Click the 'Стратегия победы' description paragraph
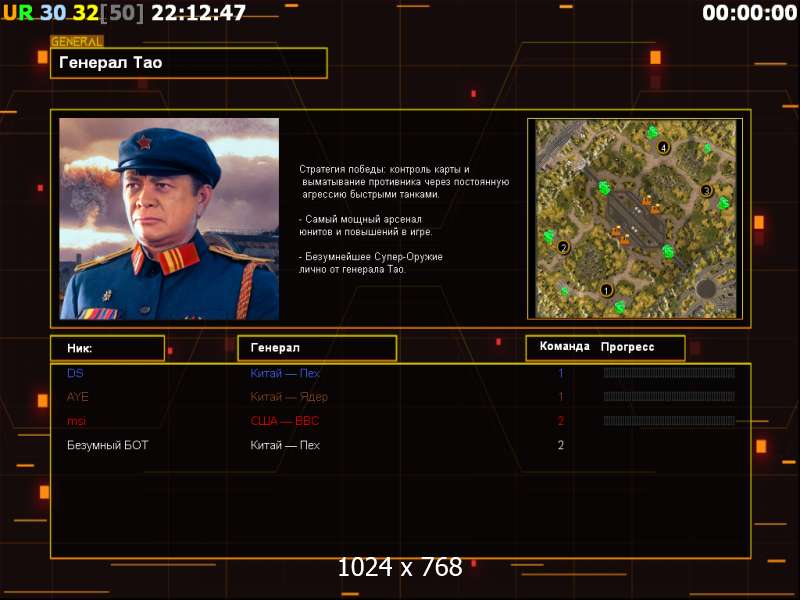800x600 pixels. 404,182
